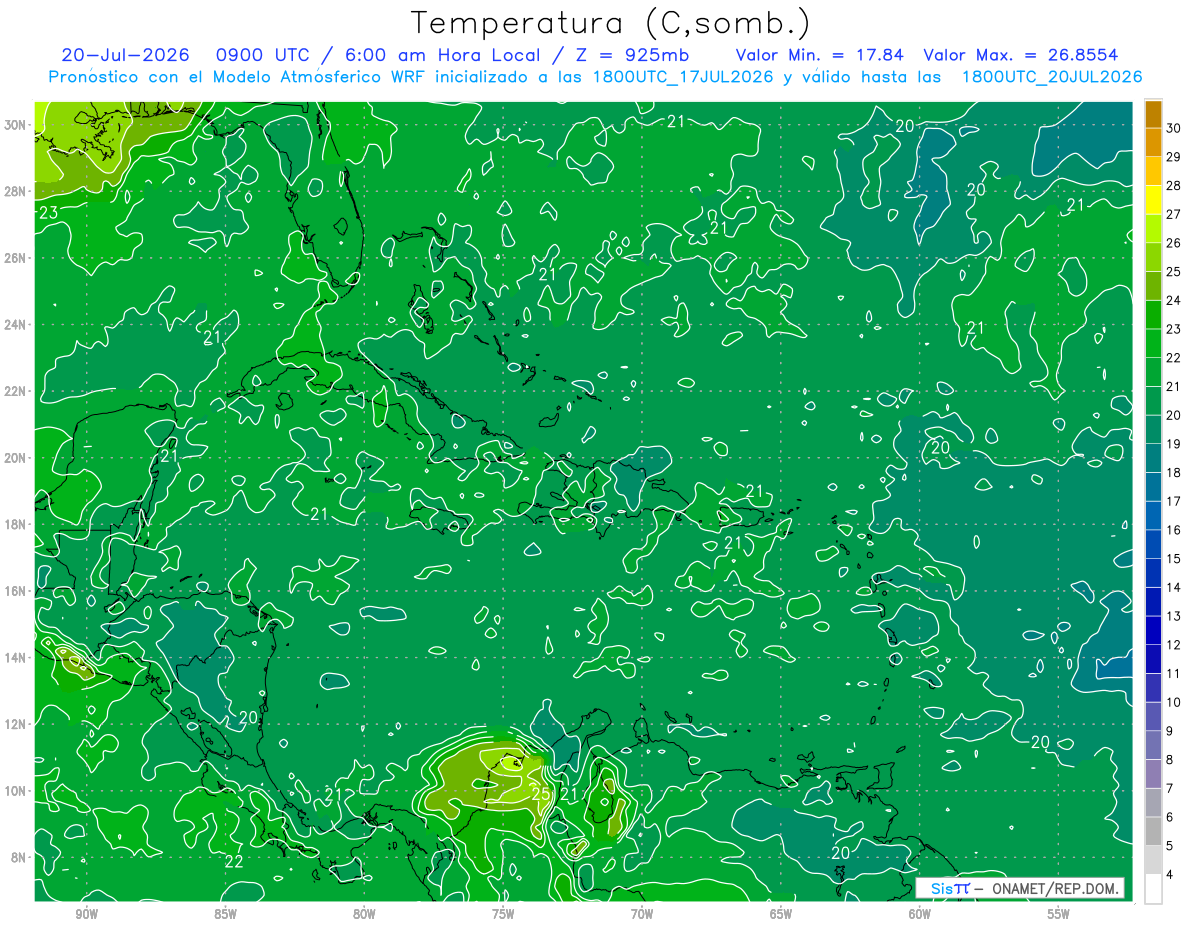Click legend scale label "4"

[1170, 875]
